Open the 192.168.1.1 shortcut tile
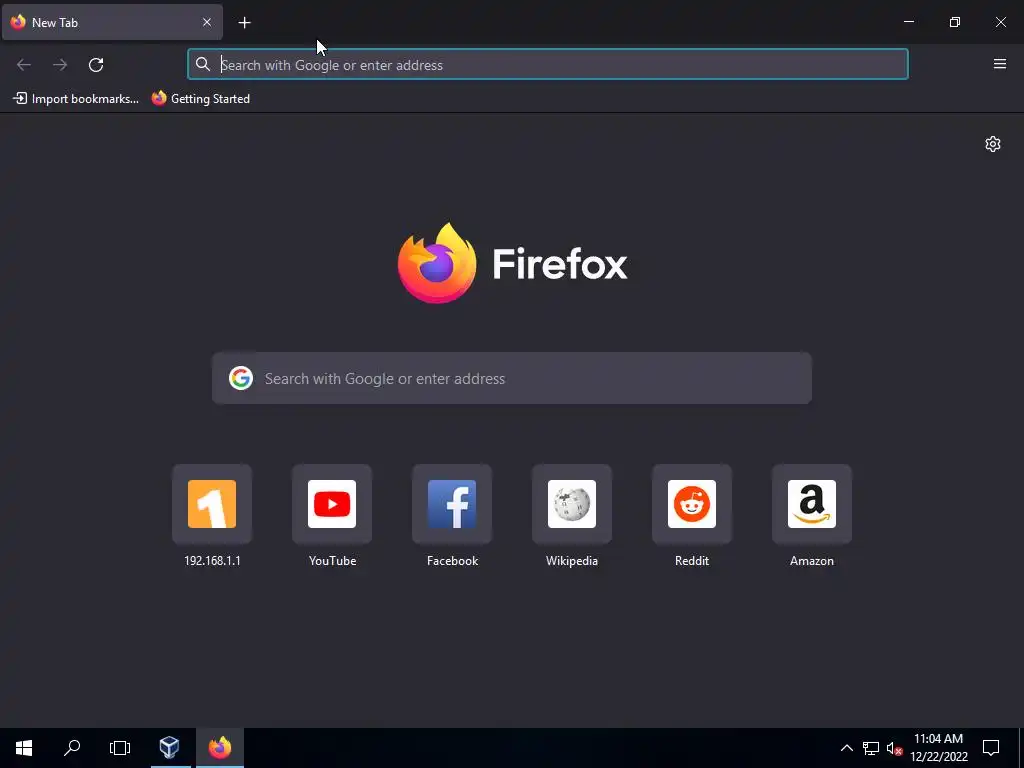 pyautogui.click(x=212, y=504)
